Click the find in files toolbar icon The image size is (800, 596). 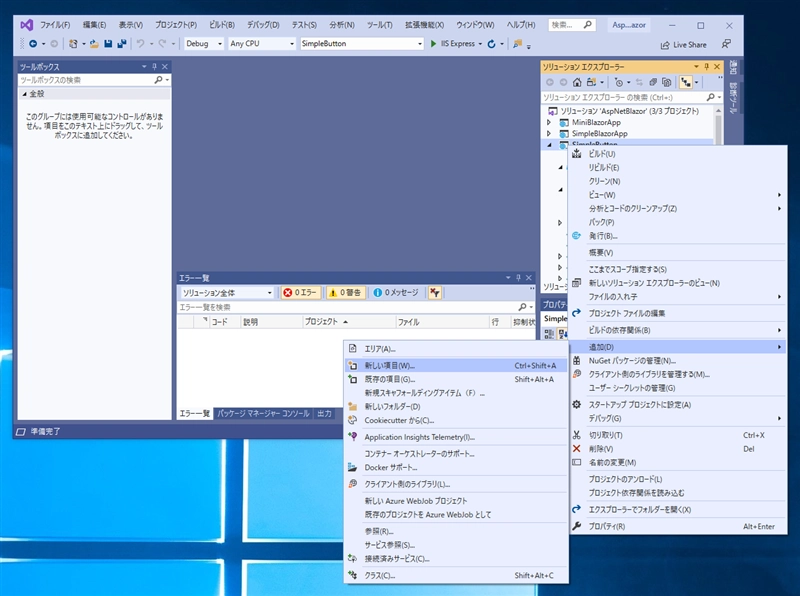point(517,44)
